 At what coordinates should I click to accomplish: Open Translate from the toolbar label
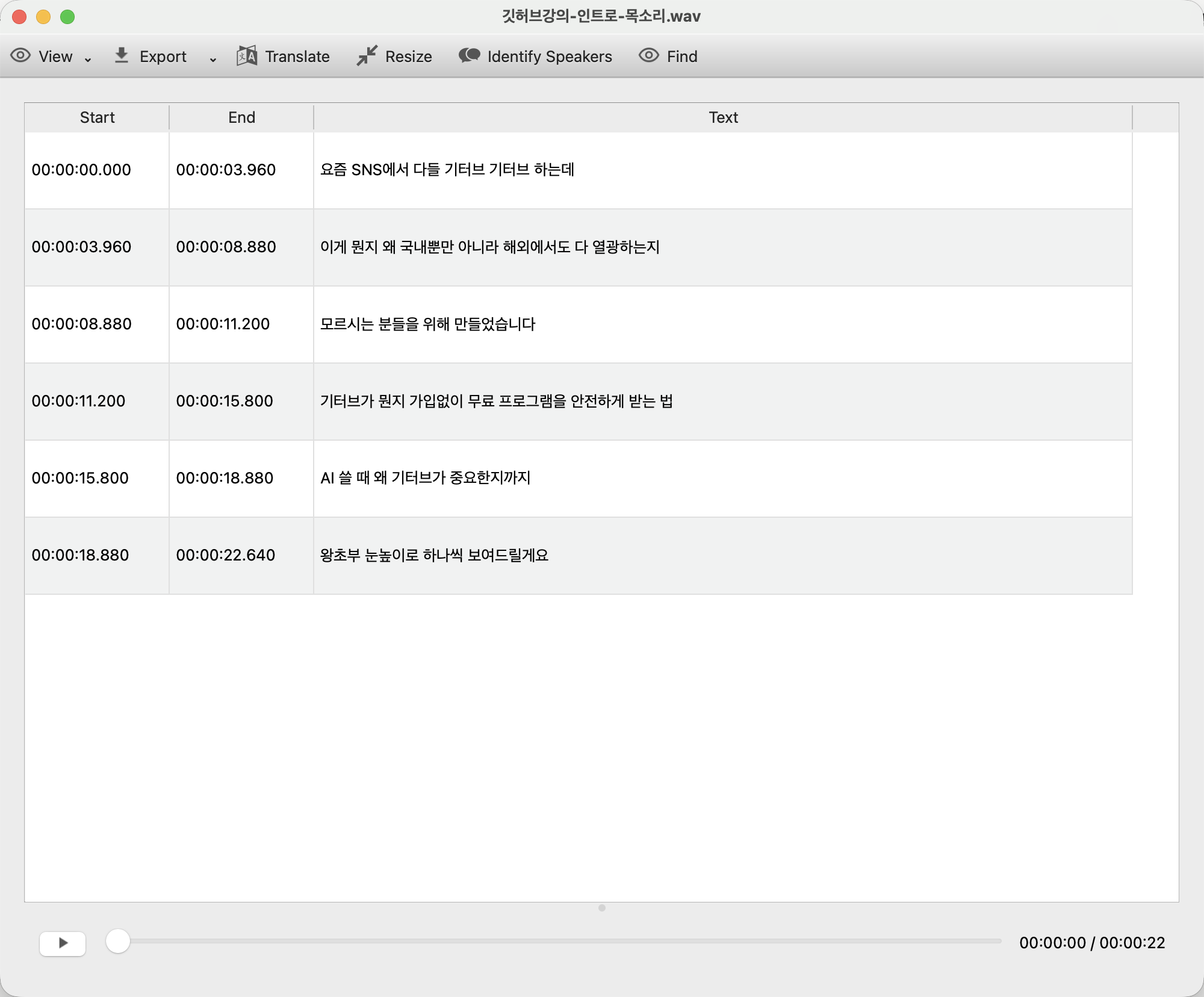click(x=297, y=57)
